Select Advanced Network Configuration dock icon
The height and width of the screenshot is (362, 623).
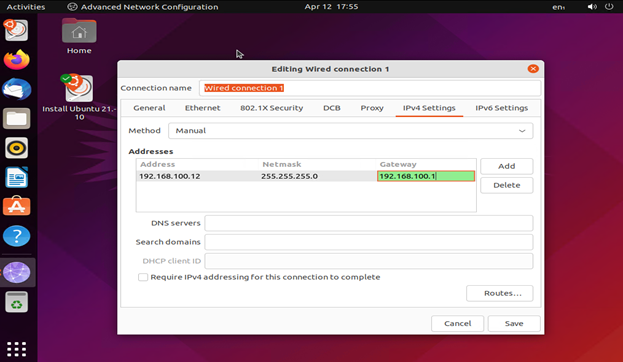(16, 273)
